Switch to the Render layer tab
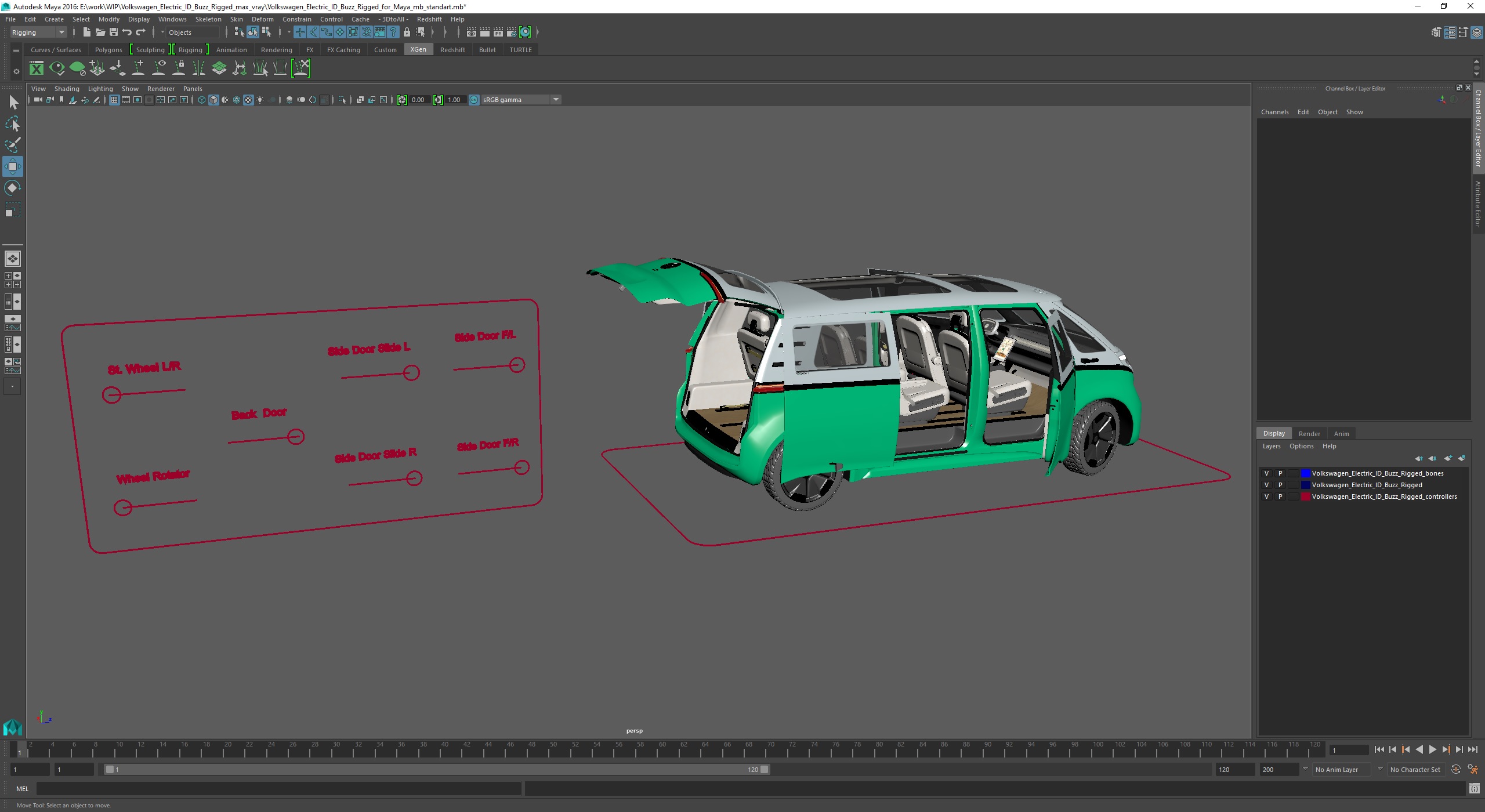 (x=1309, y=434)
